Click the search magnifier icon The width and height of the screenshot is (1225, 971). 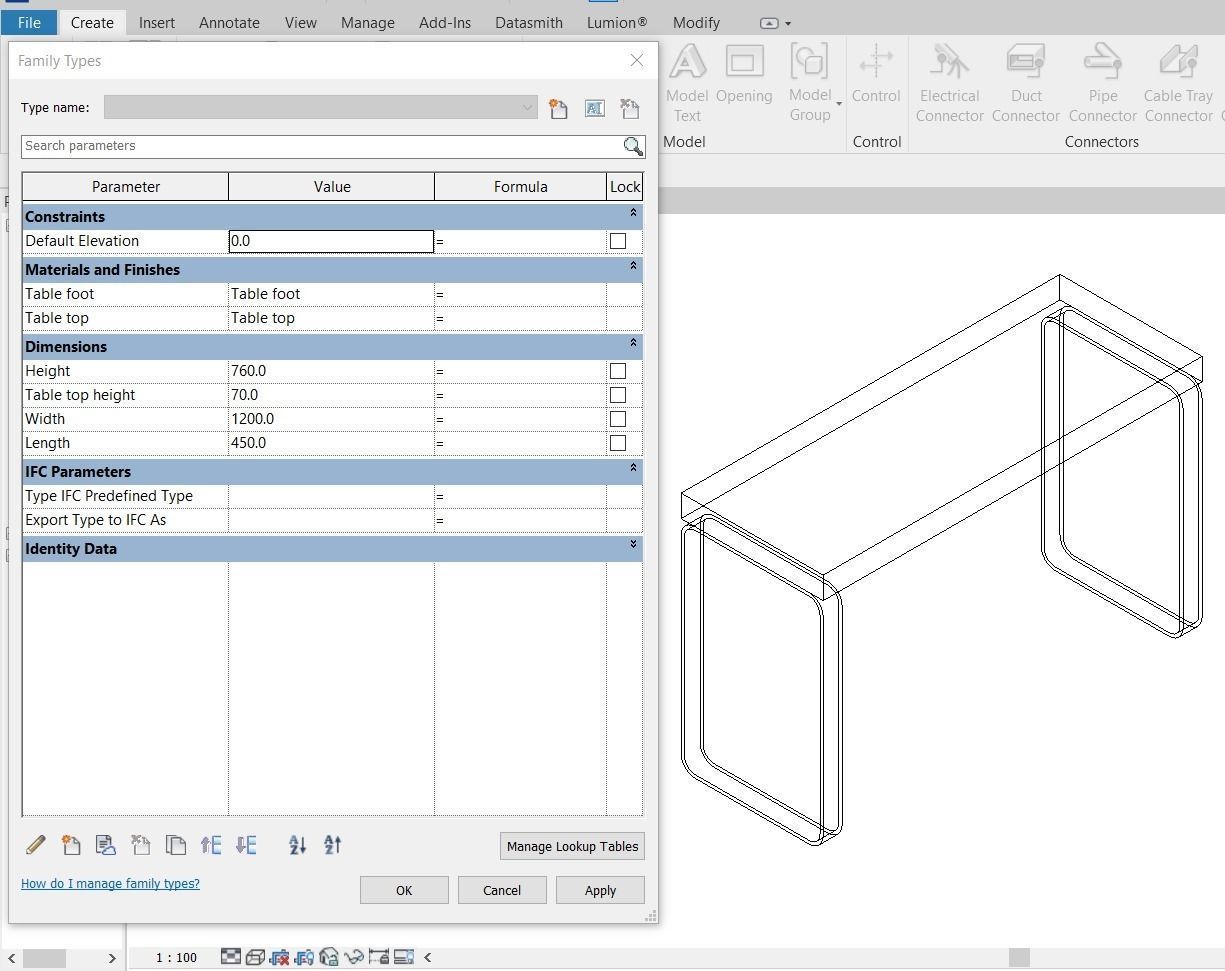coord(633,146)
